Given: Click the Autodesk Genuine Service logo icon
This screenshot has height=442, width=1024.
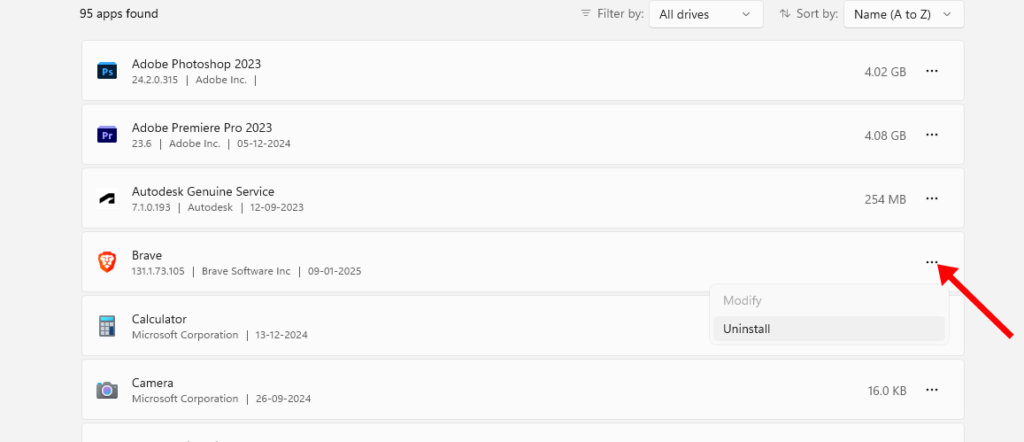Looking at the screenshot, I should (106, 198).
